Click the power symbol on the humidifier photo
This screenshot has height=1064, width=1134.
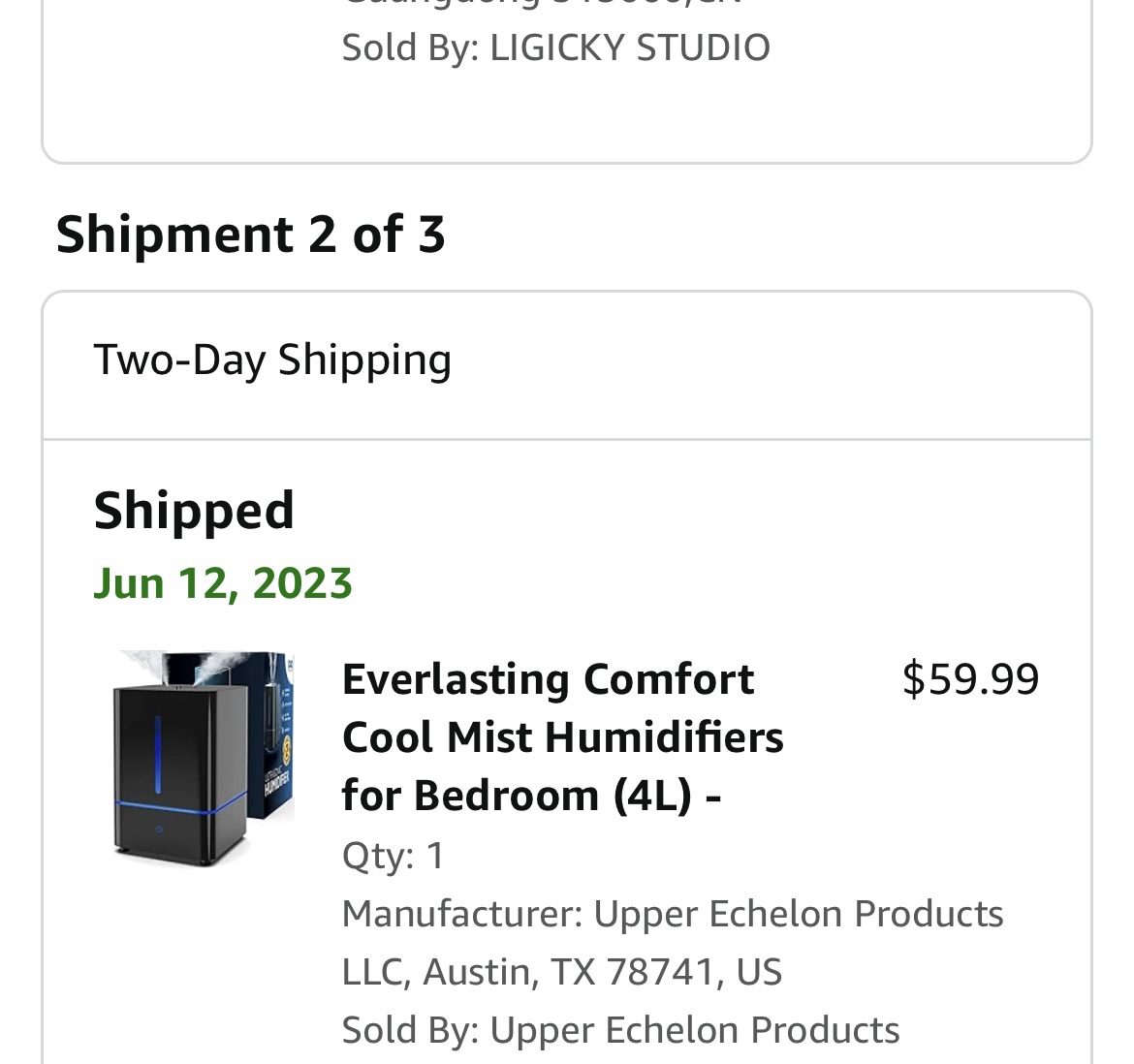(159, 829)
